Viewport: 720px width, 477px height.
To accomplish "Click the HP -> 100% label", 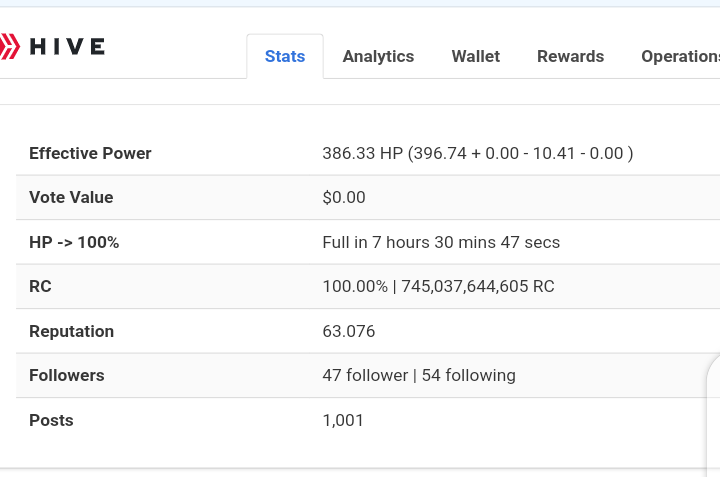I will pyautogui.click(x=74, y=242).
